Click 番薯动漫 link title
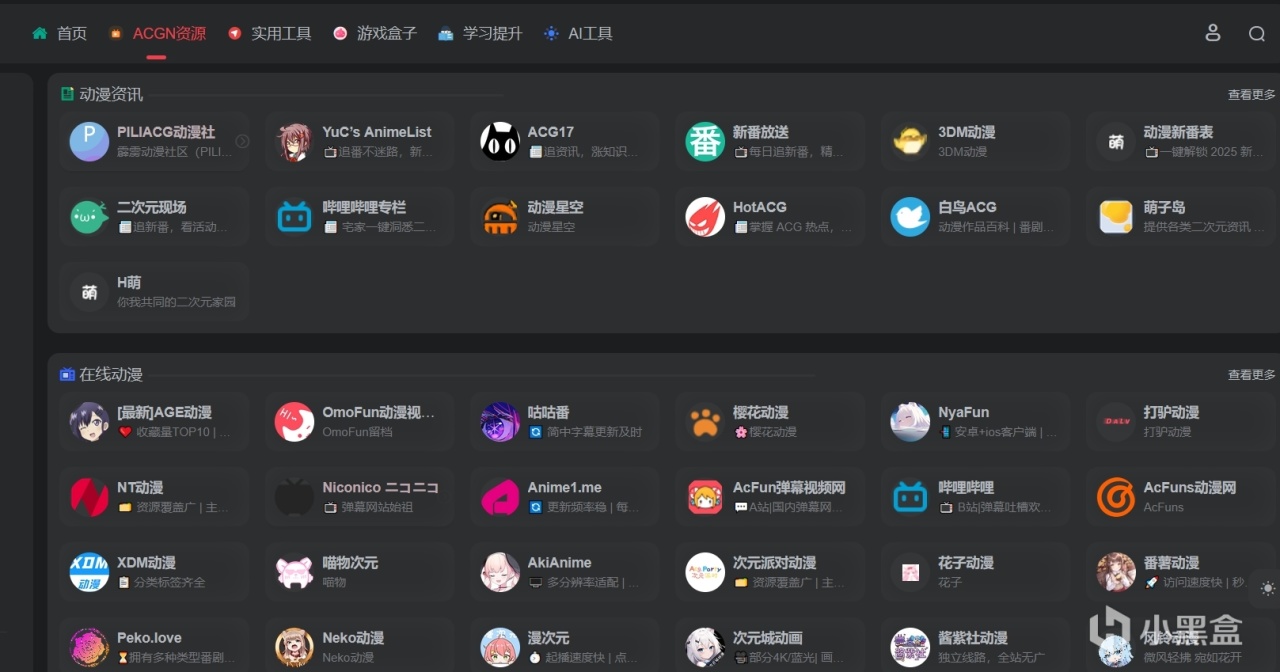The height and width of the screenshot is (672, 1280). [1171, 563]
